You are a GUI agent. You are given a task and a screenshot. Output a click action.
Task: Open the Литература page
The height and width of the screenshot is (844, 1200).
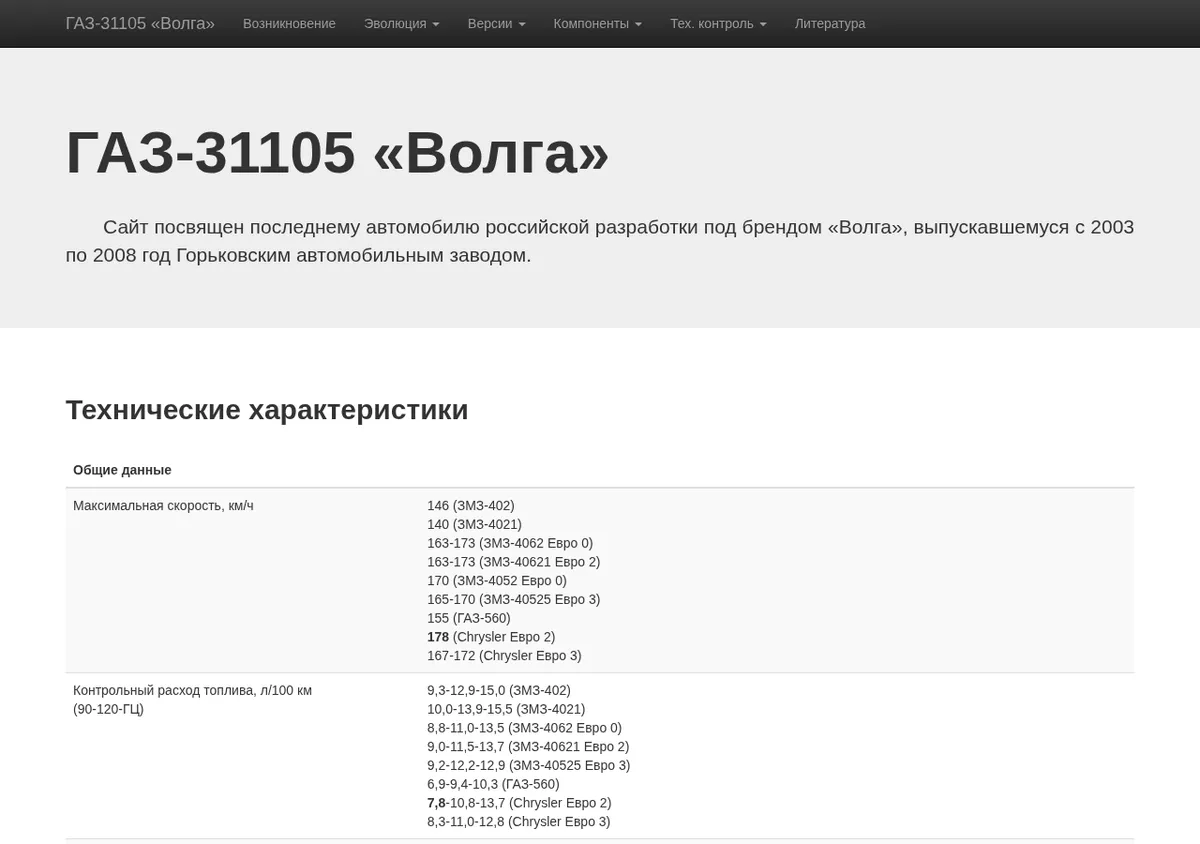830,23
